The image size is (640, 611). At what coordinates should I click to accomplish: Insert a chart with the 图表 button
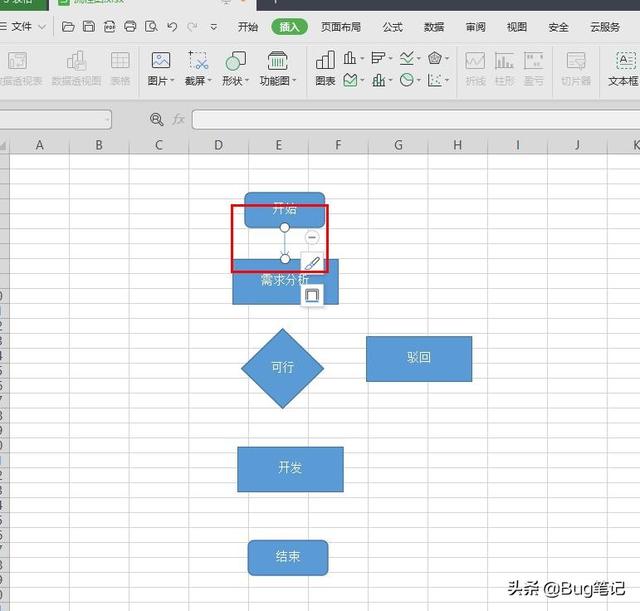pos(325,69)
